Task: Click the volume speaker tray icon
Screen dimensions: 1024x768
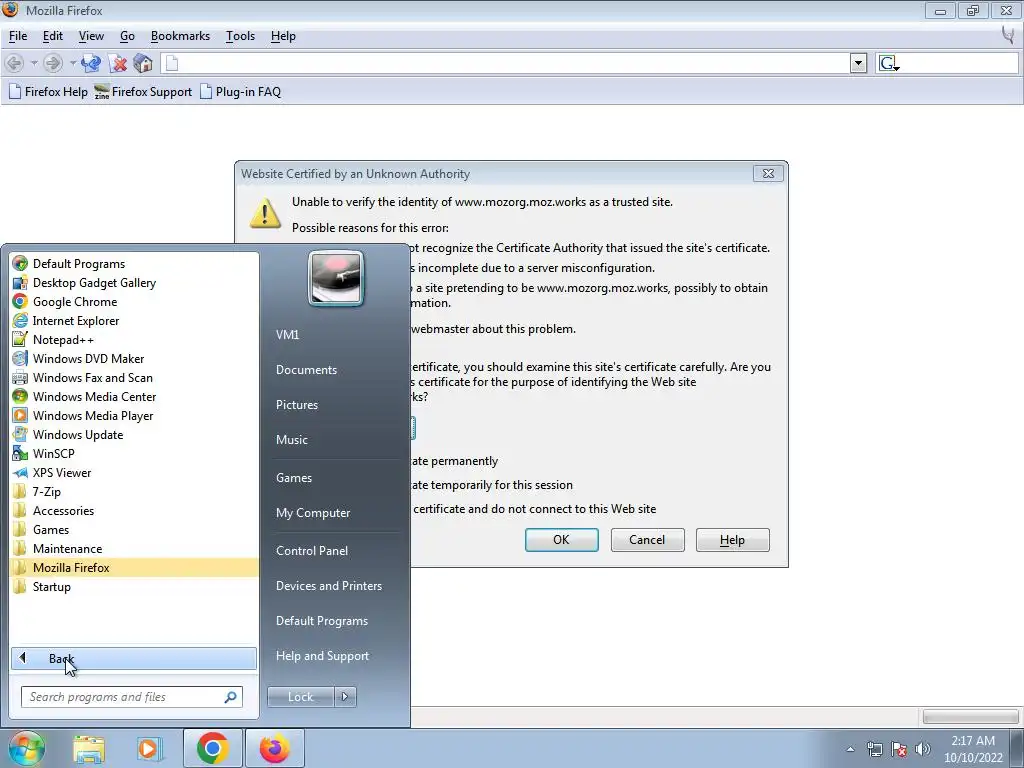Action: [922, 749]
